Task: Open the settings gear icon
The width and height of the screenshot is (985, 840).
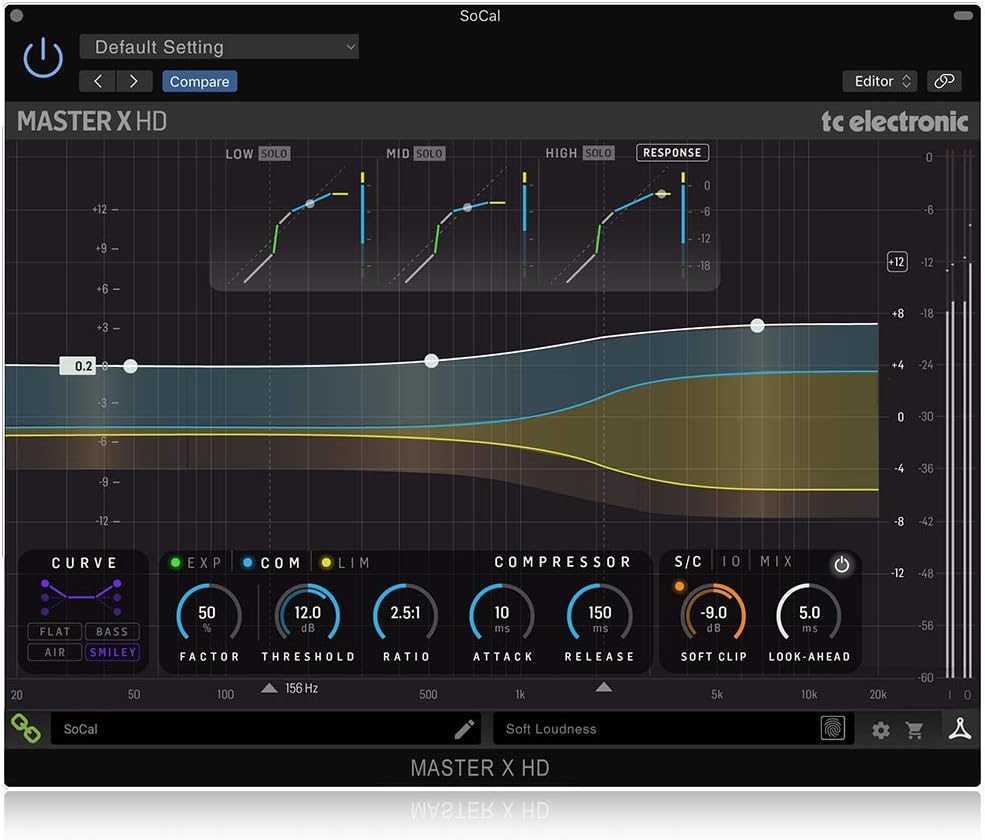Action: pyautogui.click(x=880, y=730)
